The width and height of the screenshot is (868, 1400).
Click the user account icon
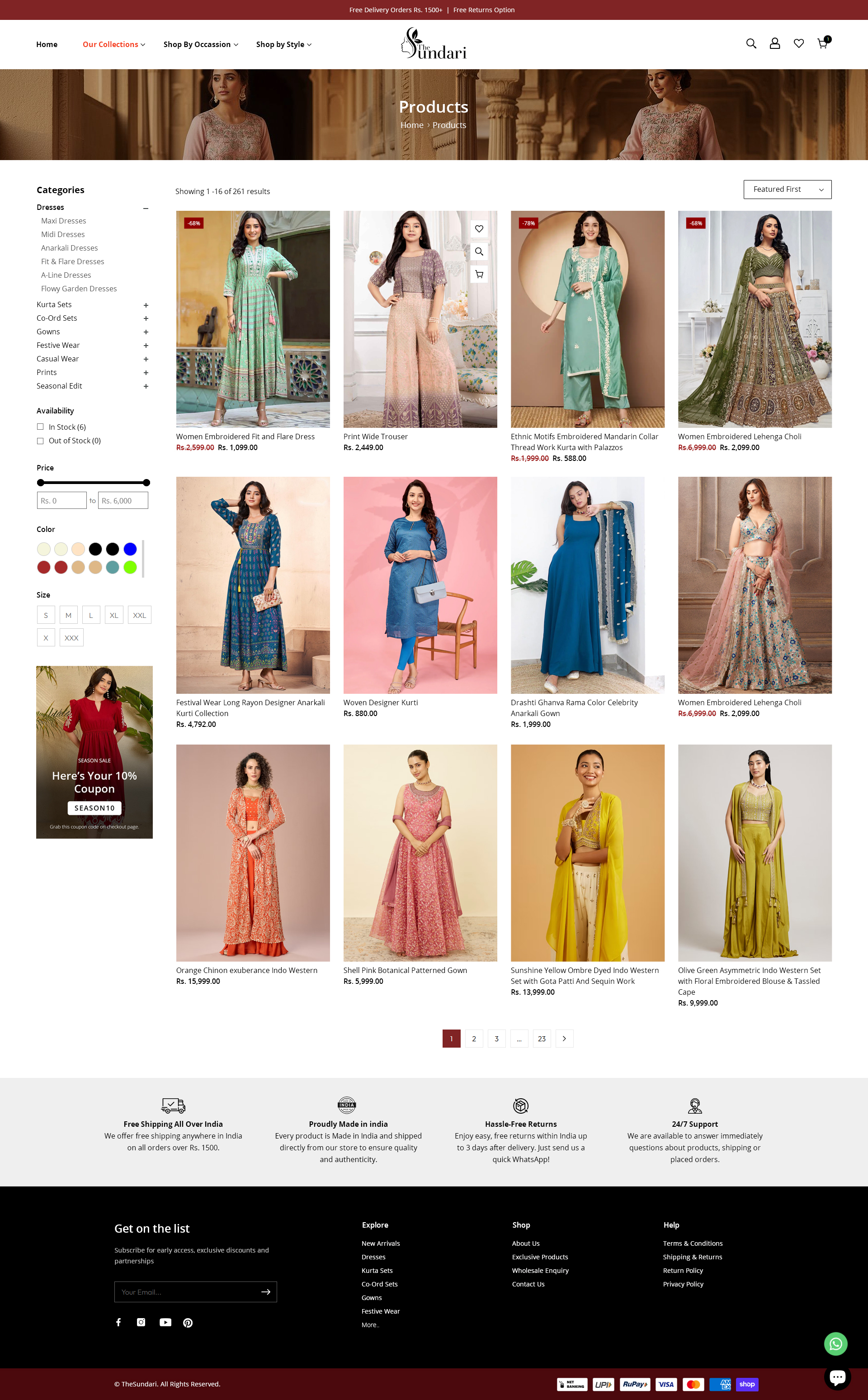(x=774, y=43)
